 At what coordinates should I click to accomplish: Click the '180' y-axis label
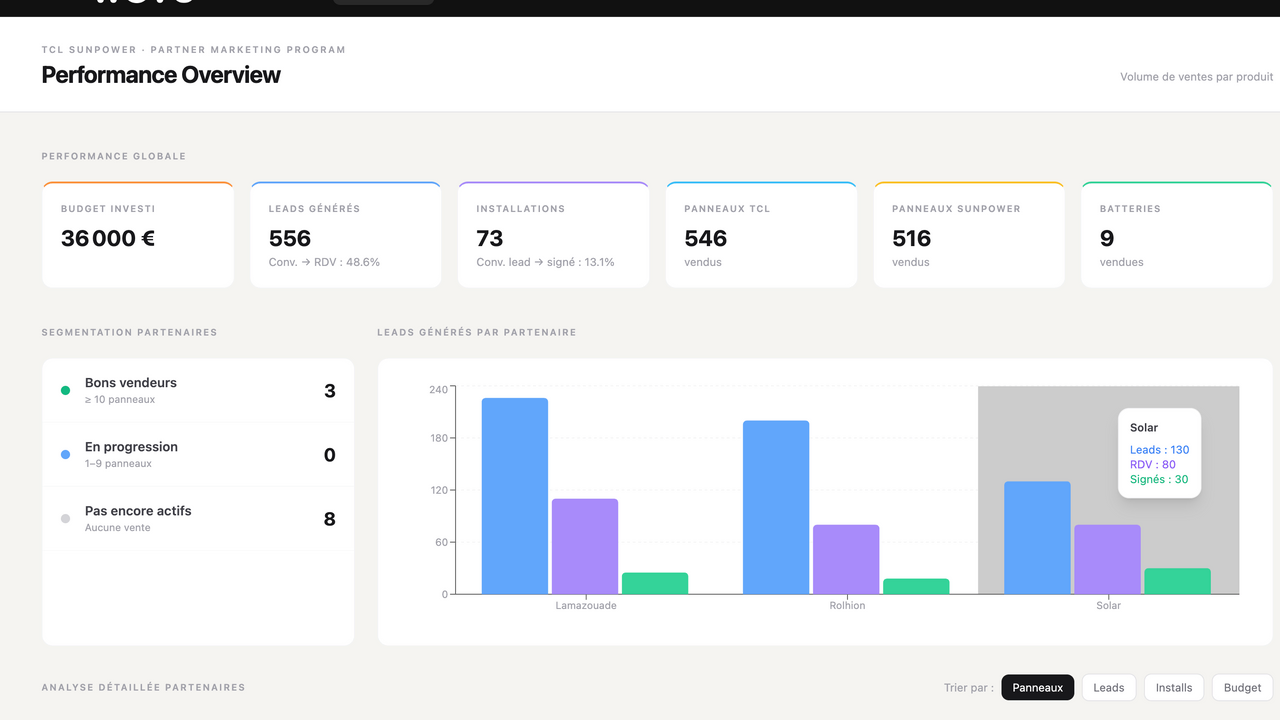coord(438,438)
